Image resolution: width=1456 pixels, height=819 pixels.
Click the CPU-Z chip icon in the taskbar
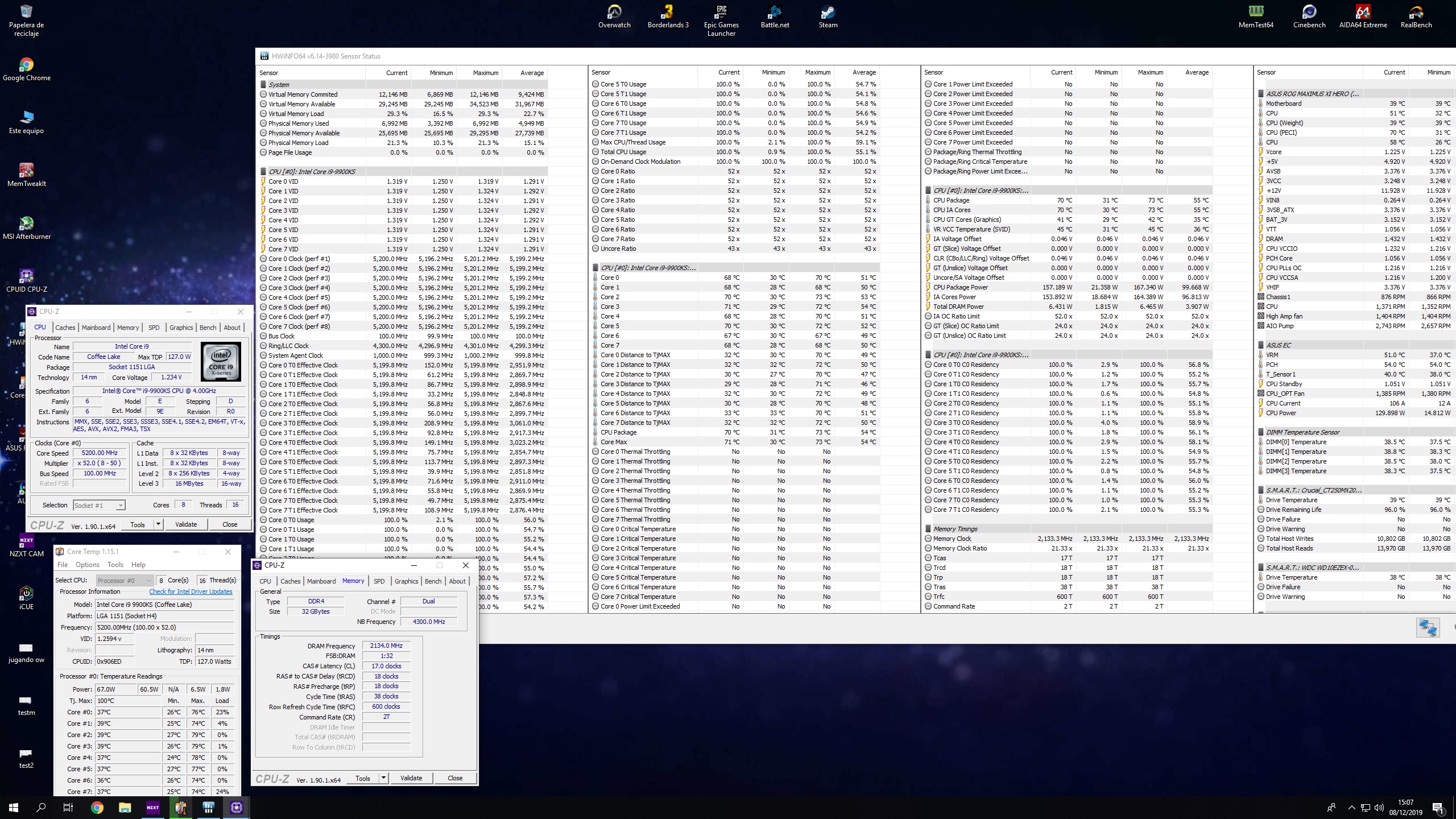[237, 807]
